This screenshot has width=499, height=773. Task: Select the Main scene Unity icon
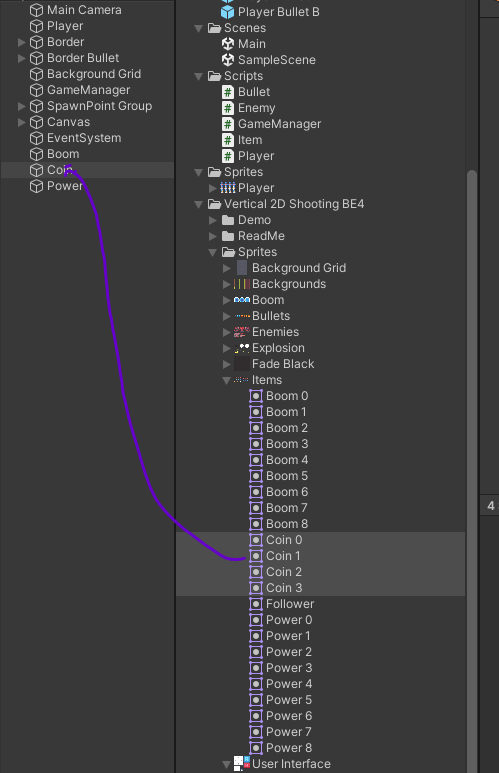(228, 44)
